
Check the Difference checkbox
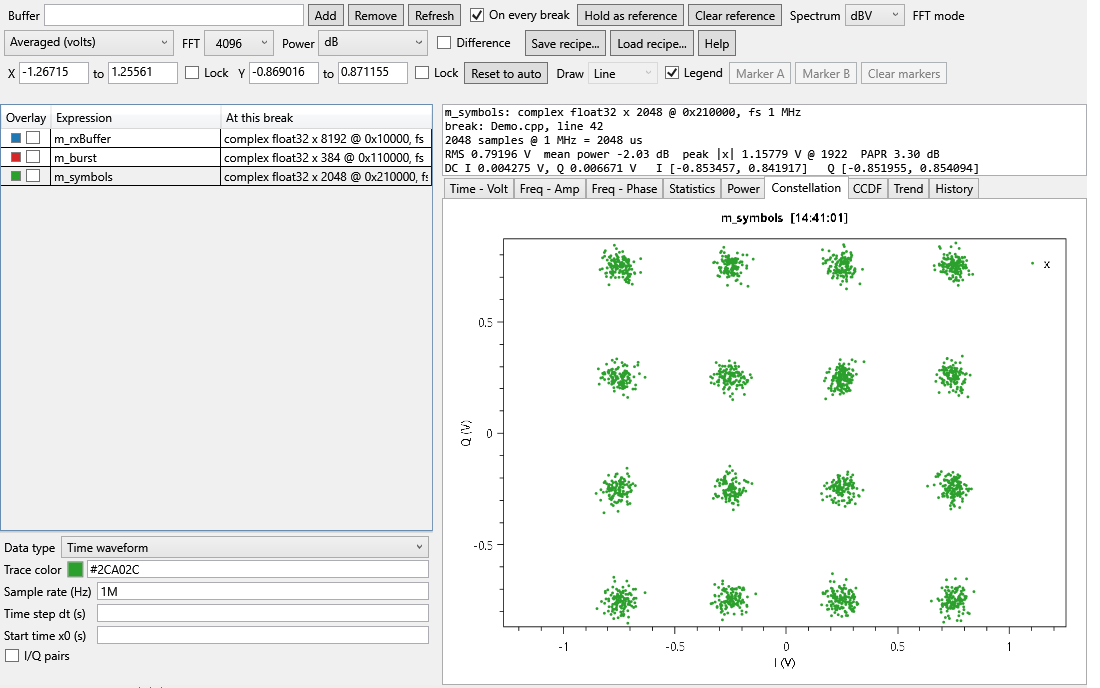tap(444, 43)
